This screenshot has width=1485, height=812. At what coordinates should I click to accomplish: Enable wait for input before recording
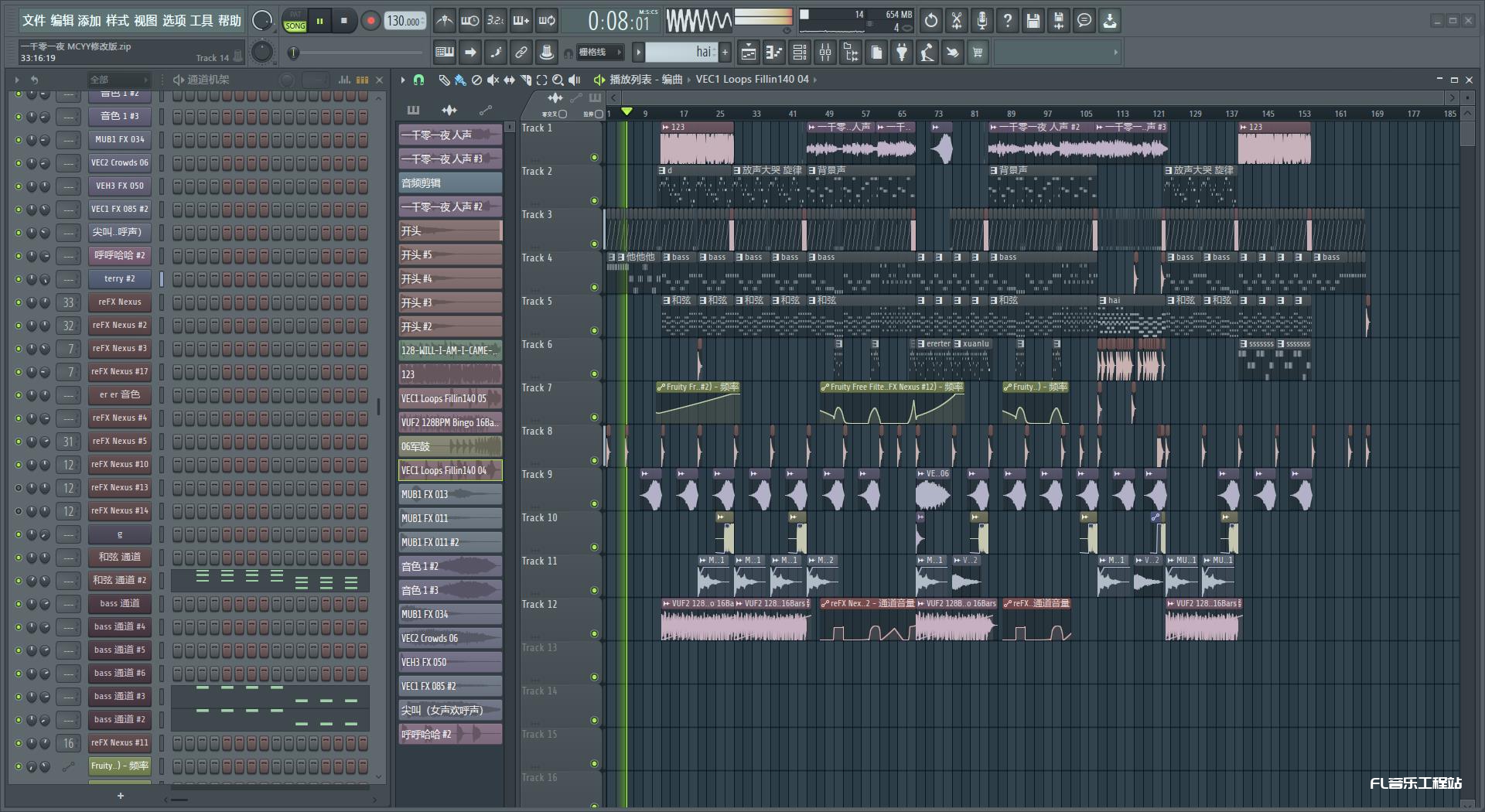469,21
